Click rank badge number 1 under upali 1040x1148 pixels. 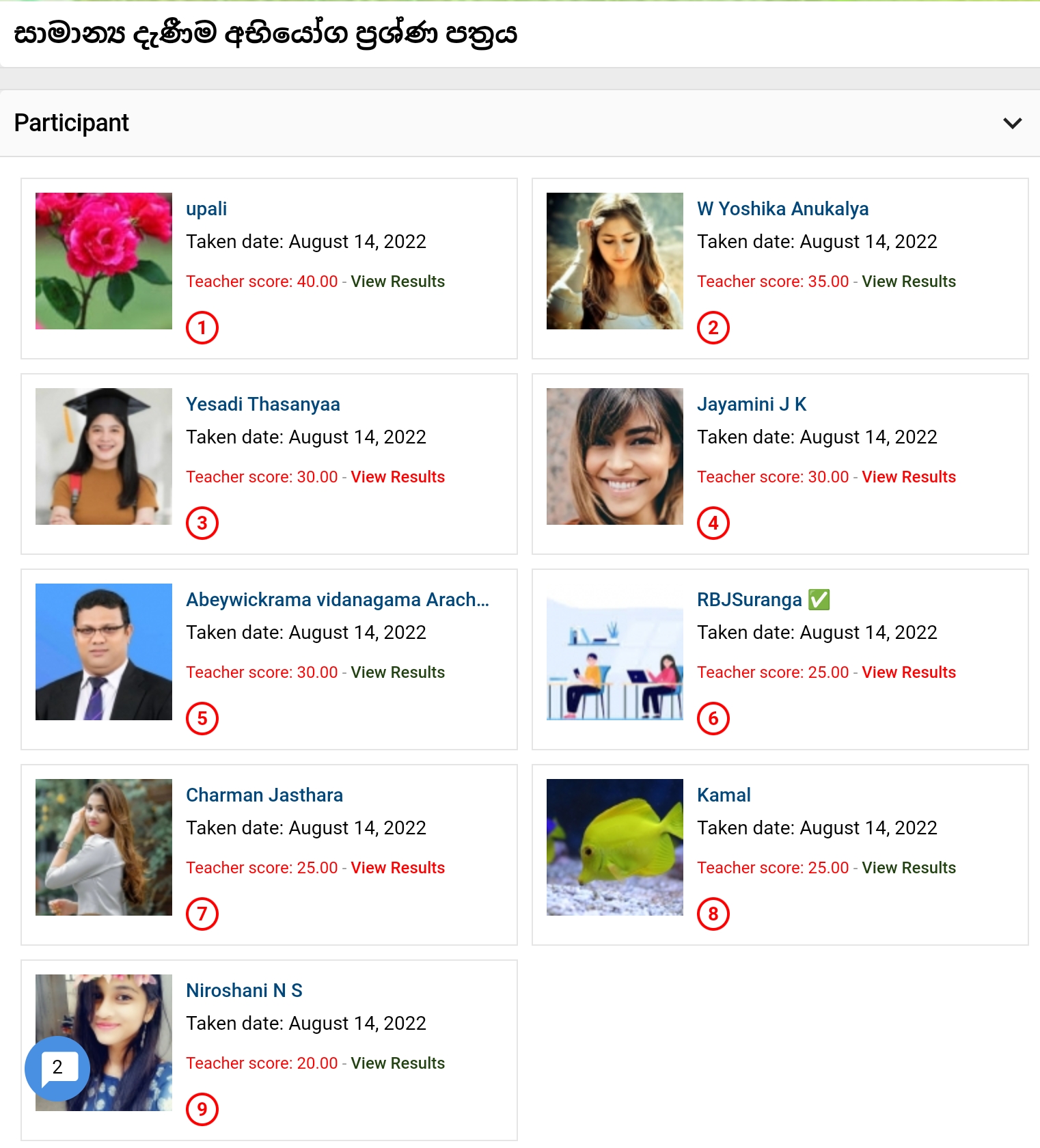coord(202,328)
